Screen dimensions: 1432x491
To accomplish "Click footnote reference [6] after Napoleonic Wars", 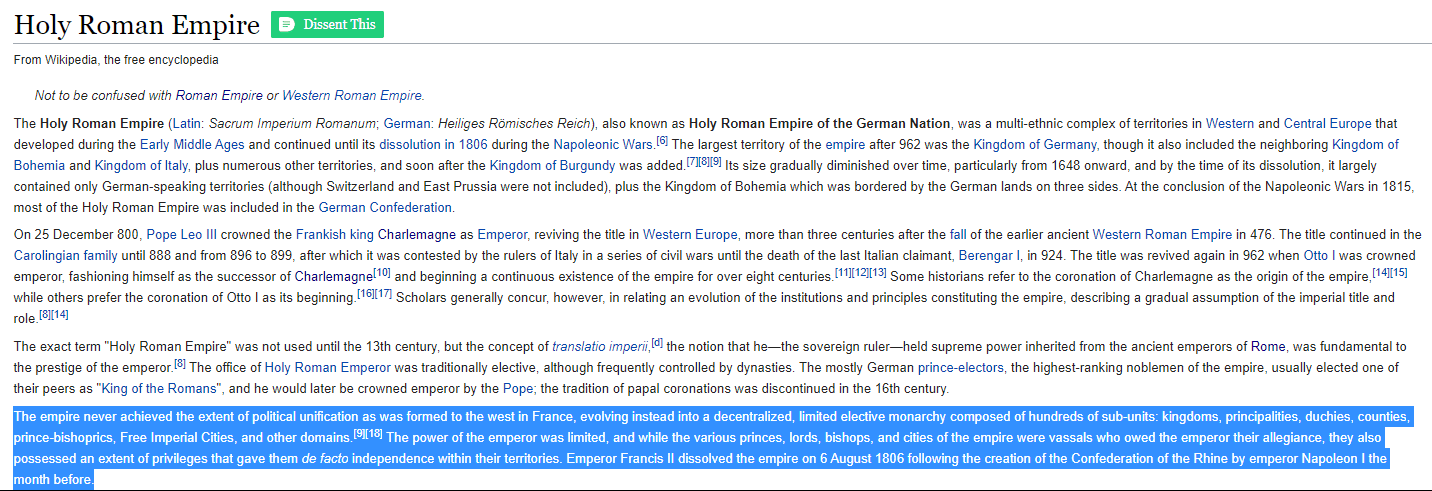I will [x=662, y=140].
